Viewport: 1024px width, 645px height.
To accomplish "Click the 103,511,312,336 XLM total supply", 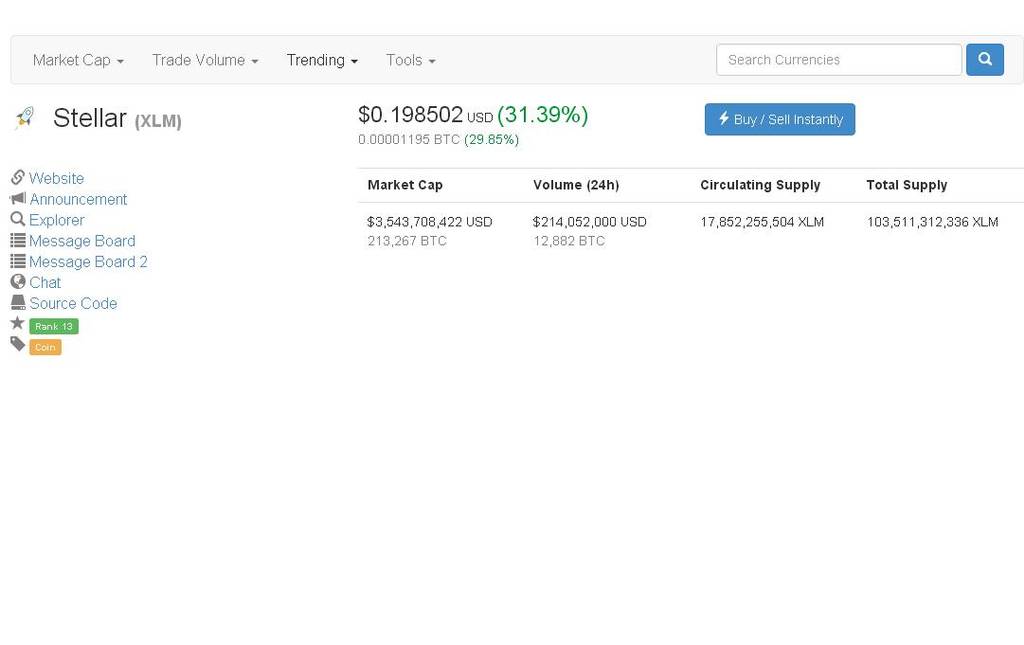I will click(x=933, y=222).
